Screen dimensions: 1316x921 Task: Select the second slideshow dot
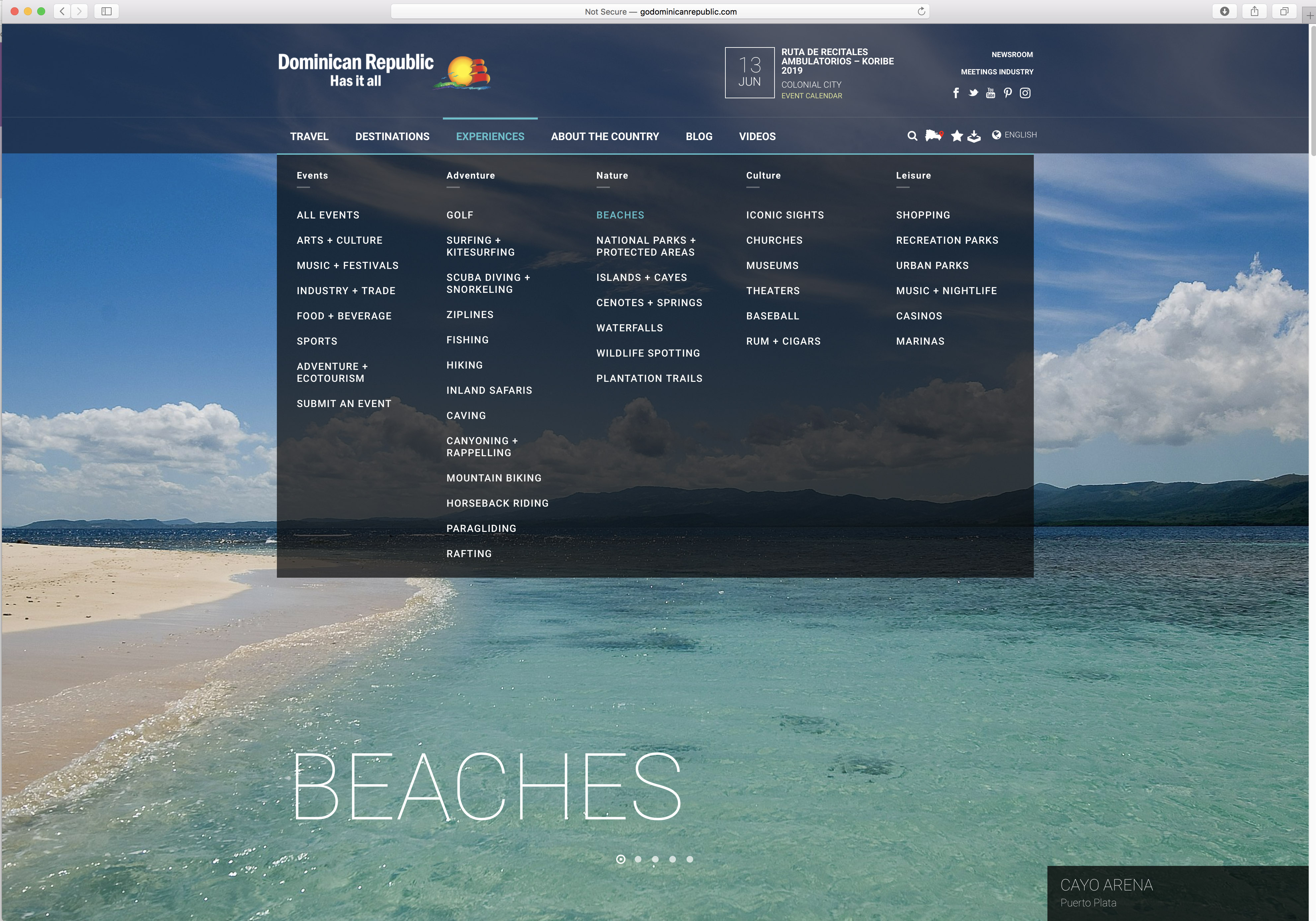tap(638, 859)
